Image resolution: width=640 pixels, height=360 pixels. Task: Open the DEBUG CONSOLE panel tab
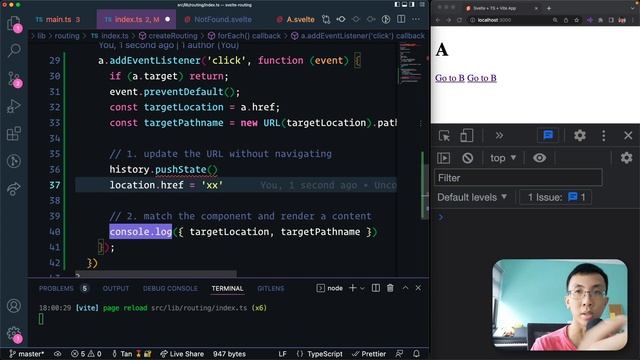tap(170, 289)
